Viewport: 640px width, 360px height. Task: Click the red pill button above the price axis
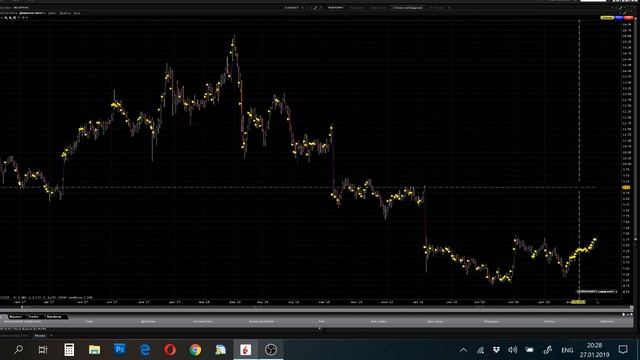(629, 18)
